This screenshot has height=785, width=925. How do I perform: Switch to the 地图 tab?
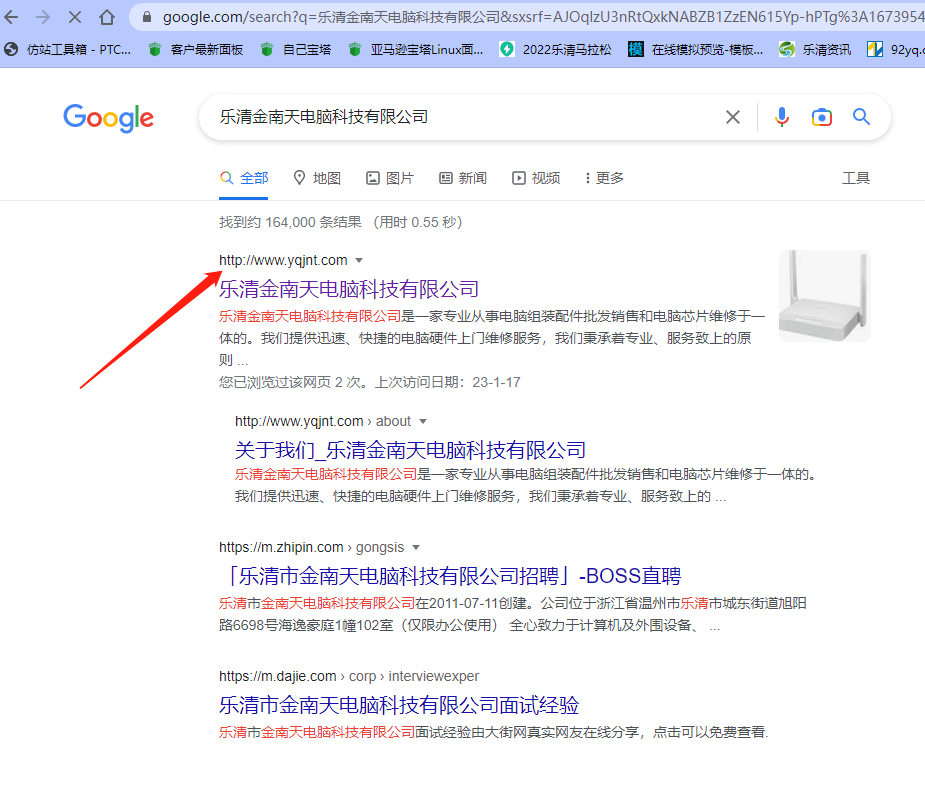pos(317,178)
